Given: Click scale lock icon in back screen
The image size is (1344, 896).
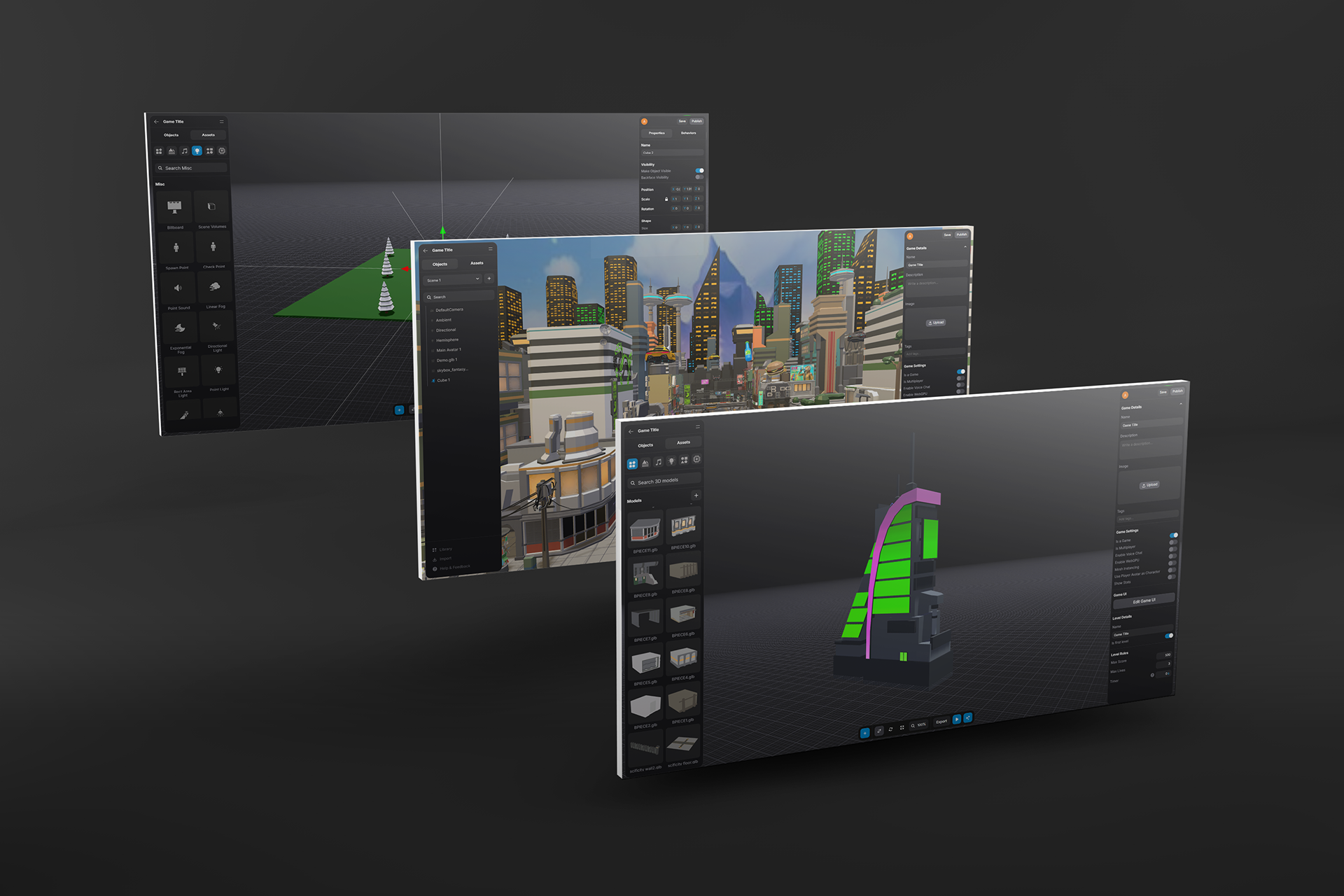Looking at the screenshot, I should click(x=666, y=199).
